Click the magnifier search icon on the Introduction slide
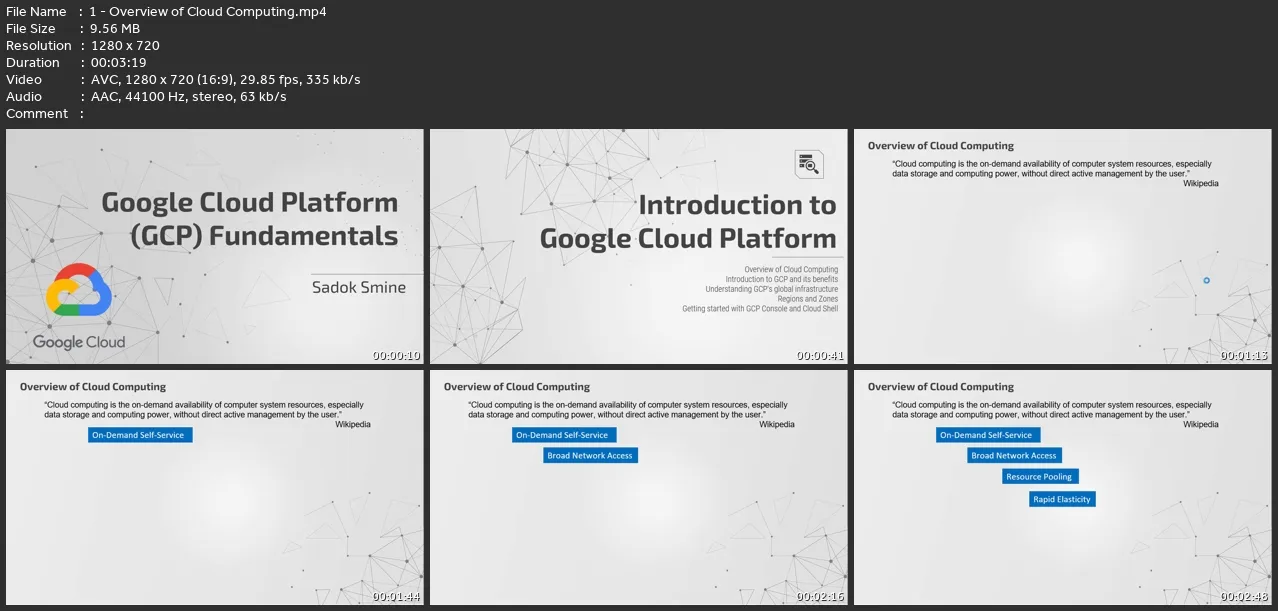The width and height of the screenshot is (1278, 611). [x=809, y=164]
